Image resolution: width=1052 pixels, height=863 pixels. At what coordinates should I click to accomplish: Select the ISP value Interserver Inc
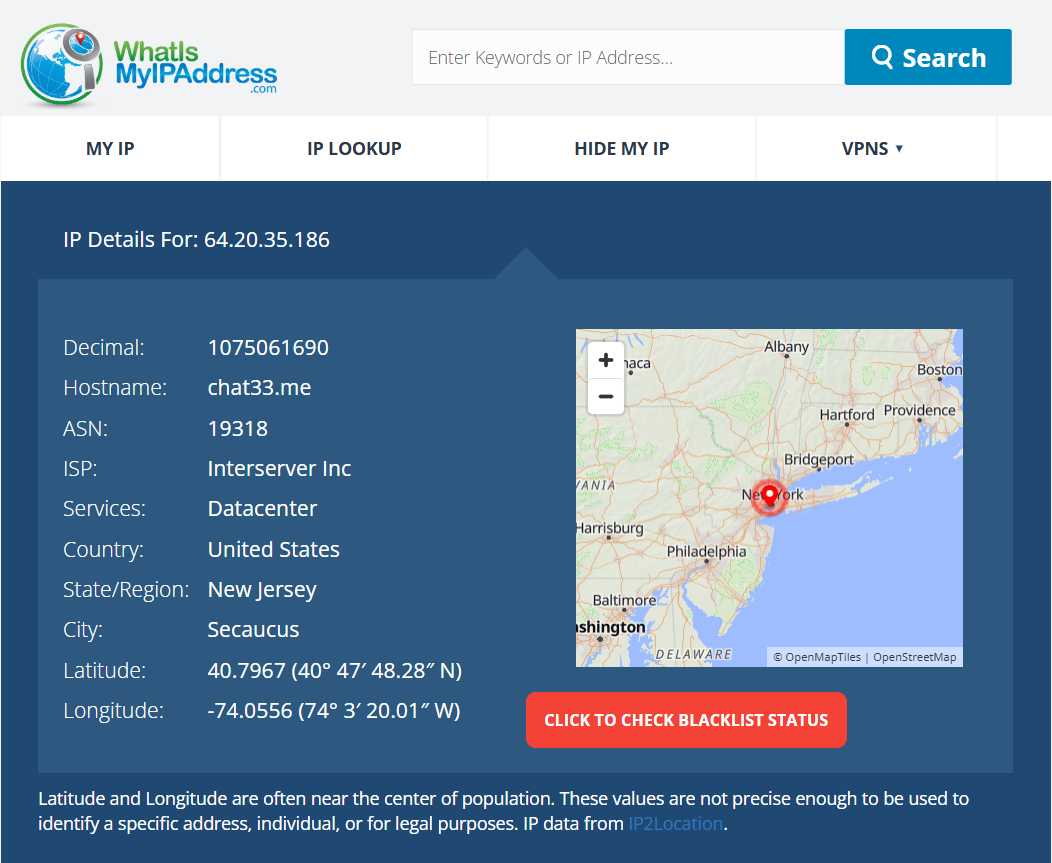[279, 468]
